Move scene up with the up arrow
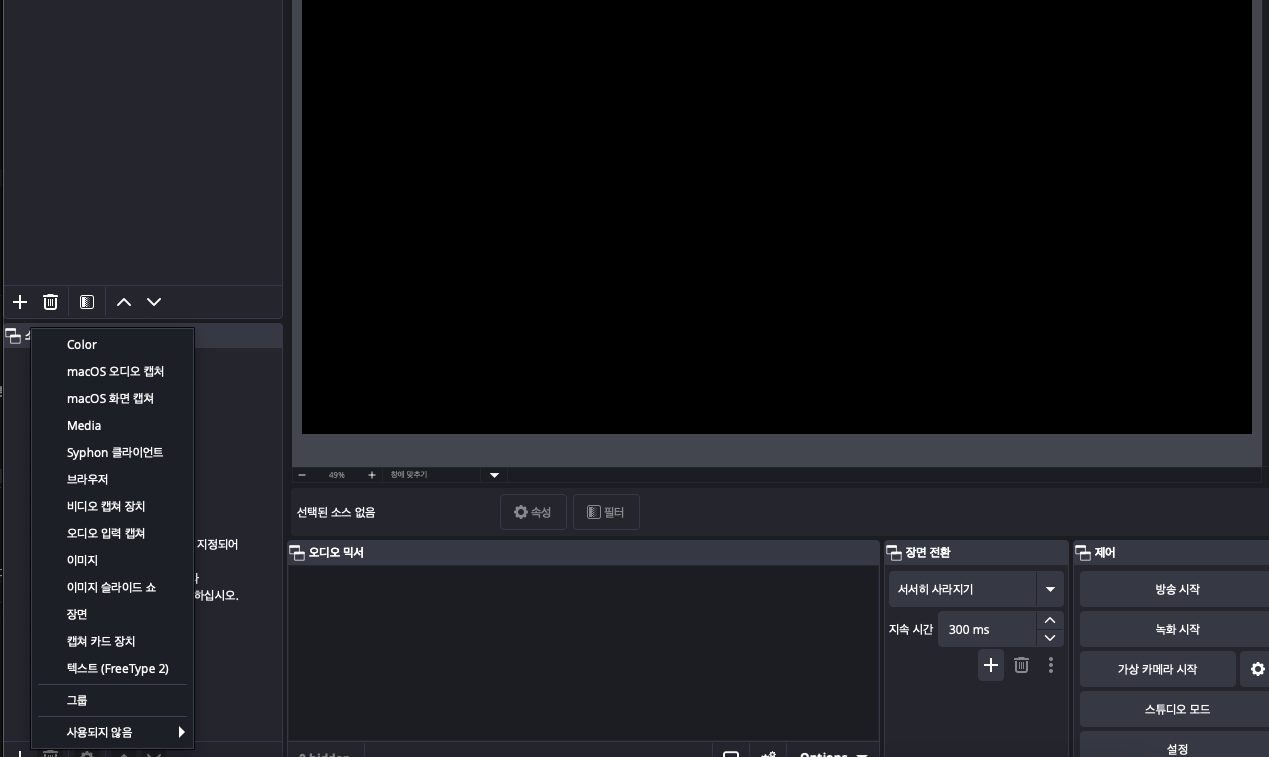This screenshot has width=1269, height=757. pos(124,302)
